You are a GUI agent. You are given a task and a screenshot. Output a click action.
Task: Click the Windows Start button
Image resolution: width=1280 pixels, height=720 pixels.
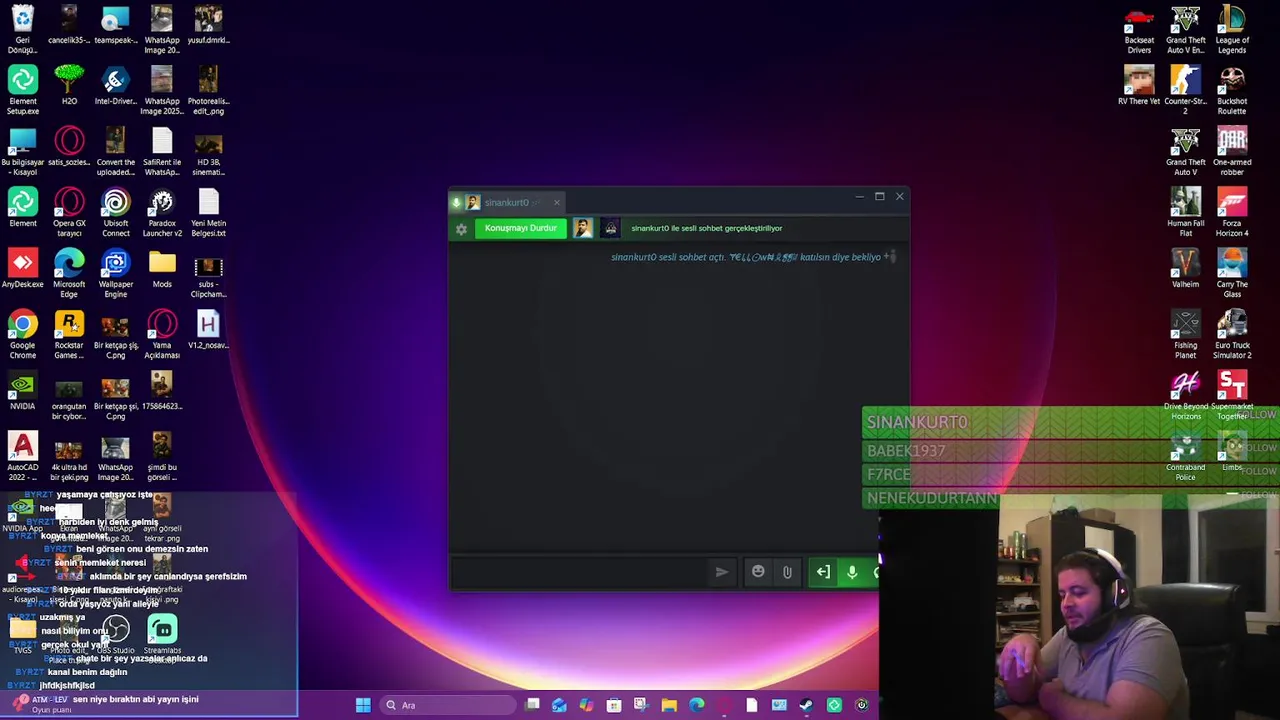(363, 705)
